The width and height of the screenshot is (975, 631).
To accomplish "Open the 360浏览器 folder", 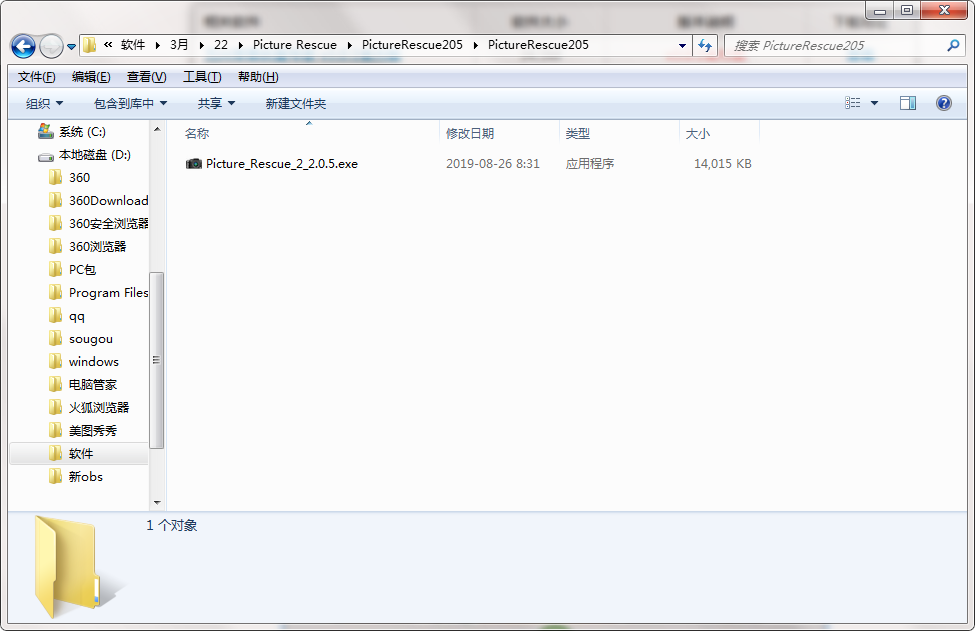I will 97,247.
